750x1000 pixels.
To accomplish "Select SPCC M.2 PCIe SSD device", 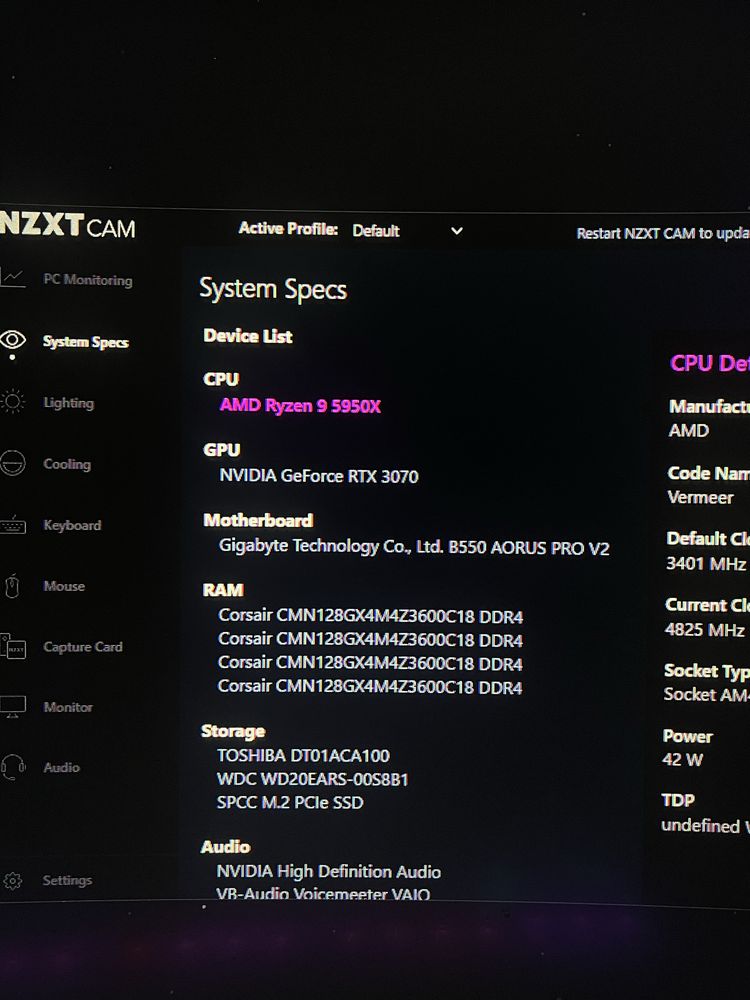I will coord(290,802).
